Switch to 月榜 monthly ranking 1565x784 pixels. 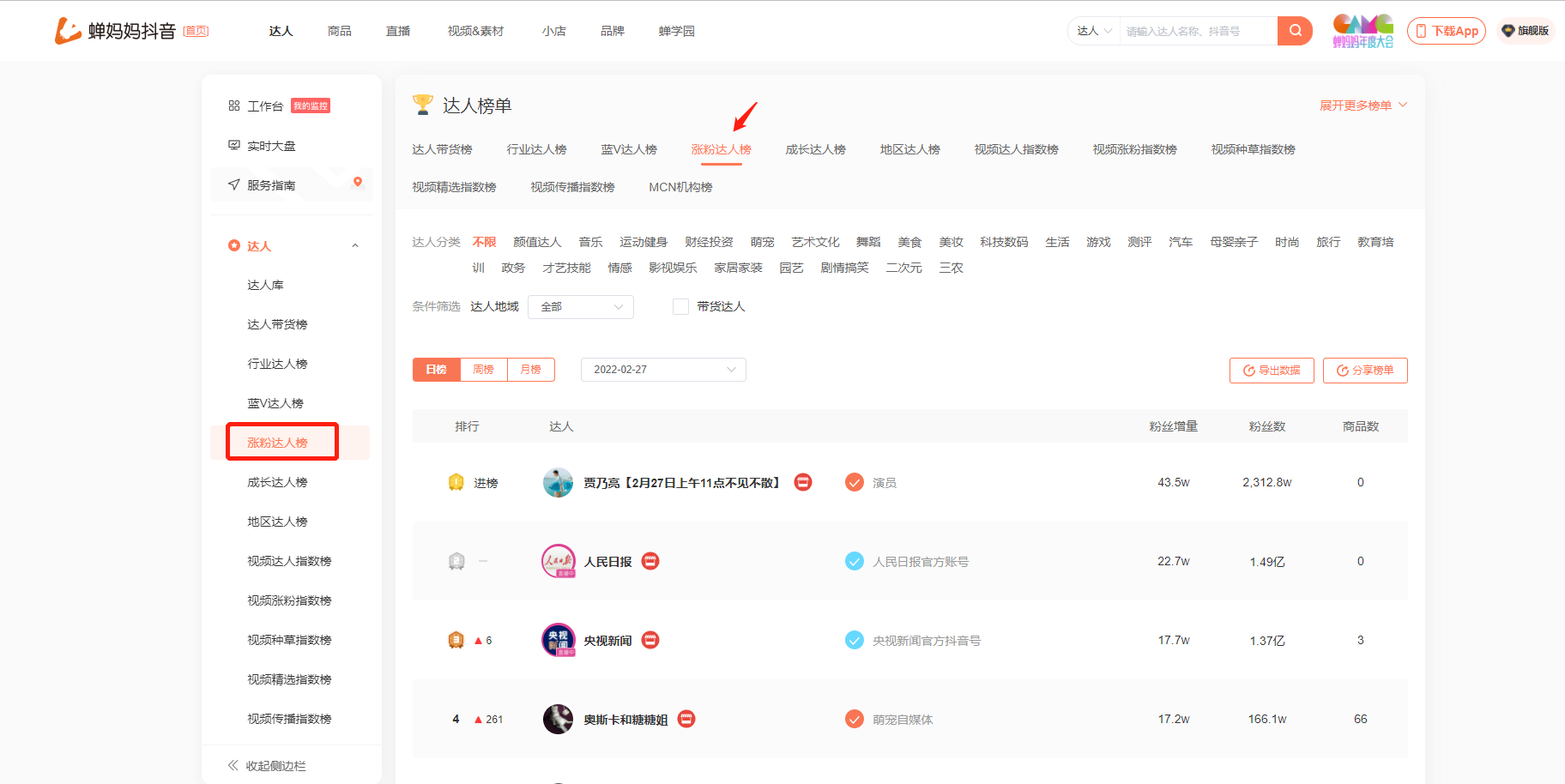[x=531, y=370]
